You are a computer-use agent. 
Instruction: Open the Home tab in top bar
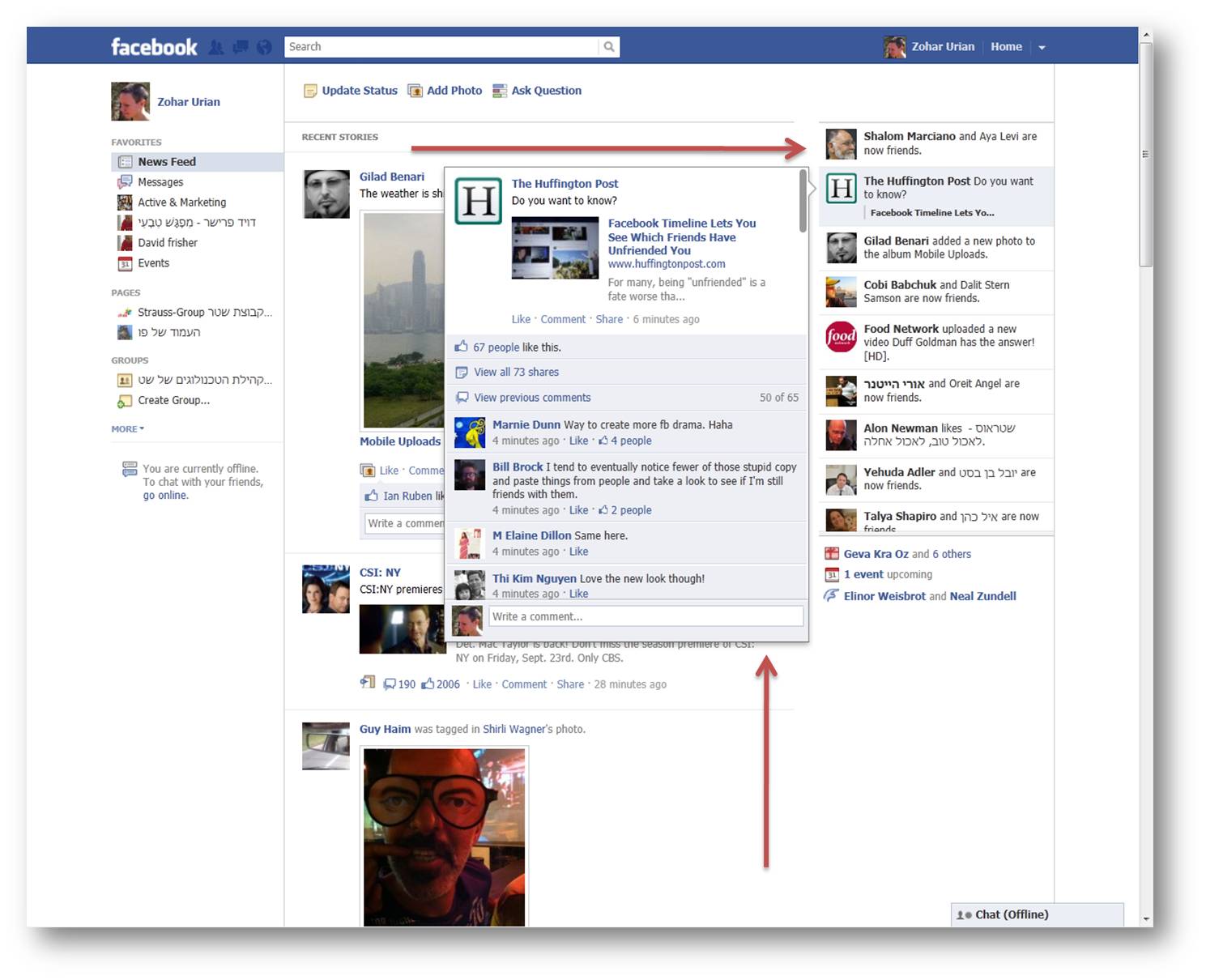point(1006,47)
